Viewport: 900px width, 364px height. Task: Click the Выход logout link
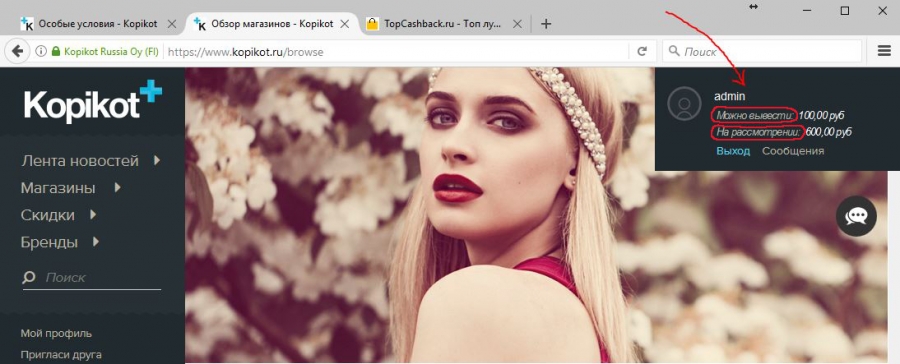(733, 151)
